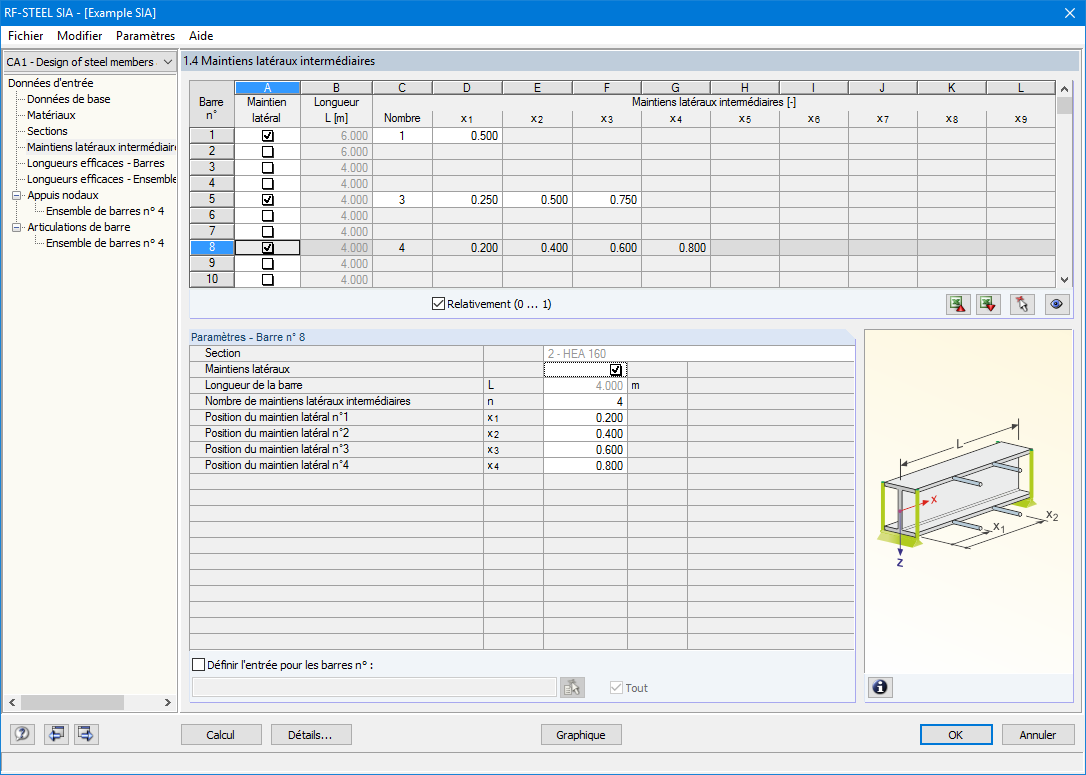Select Ensemble de barres n° 4 under Appuis nodaux
Screen dimensions: 1086x775
click(105, 211)
